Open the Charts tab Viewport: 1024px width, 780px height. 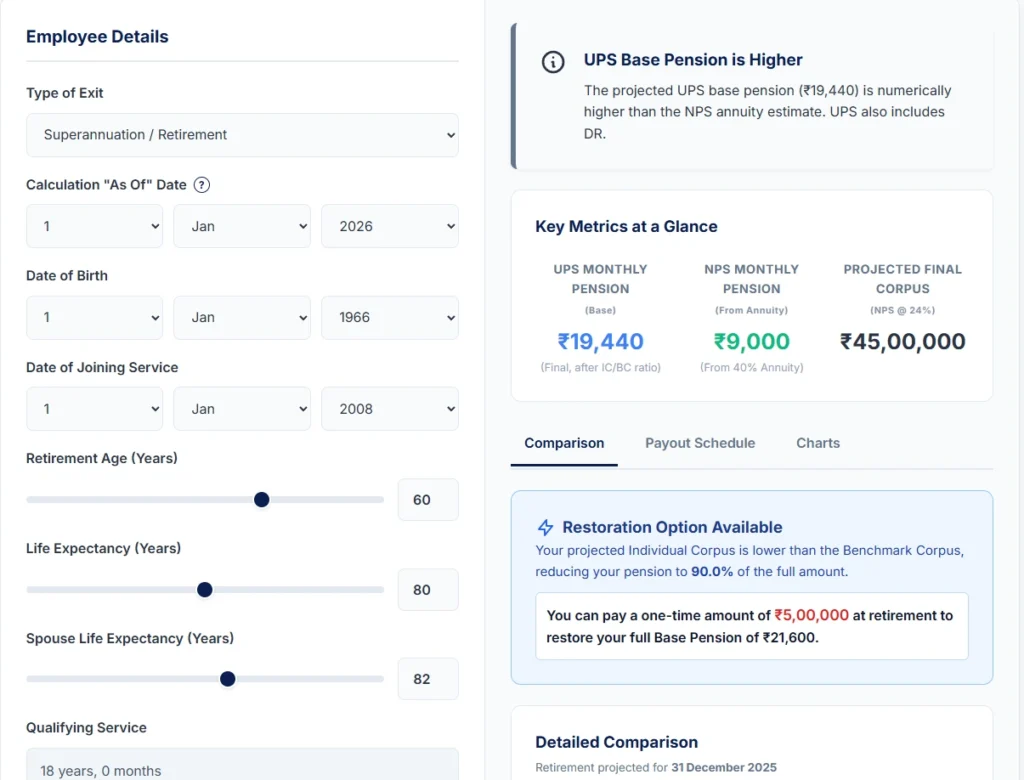tap(818, 443)
